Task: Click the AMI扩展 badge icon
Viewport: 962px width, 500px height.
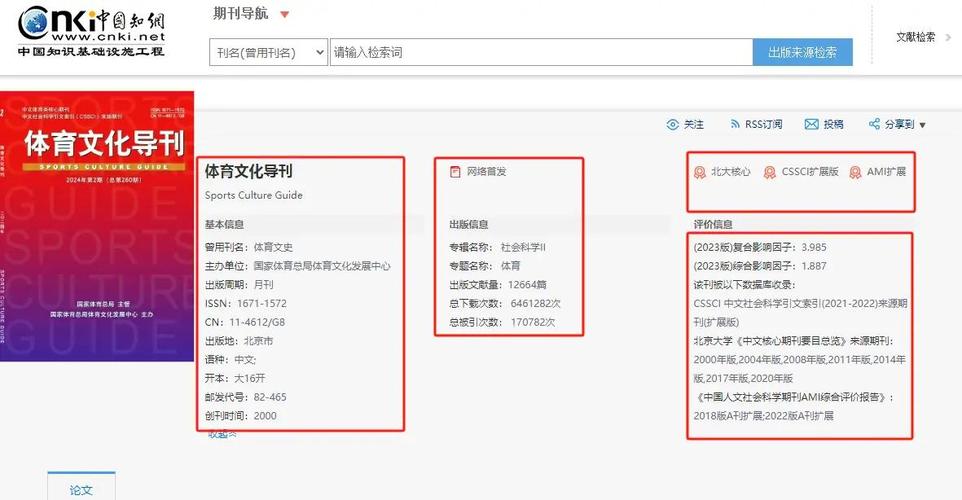Action: pyautogui.click(x=855, y=172)
